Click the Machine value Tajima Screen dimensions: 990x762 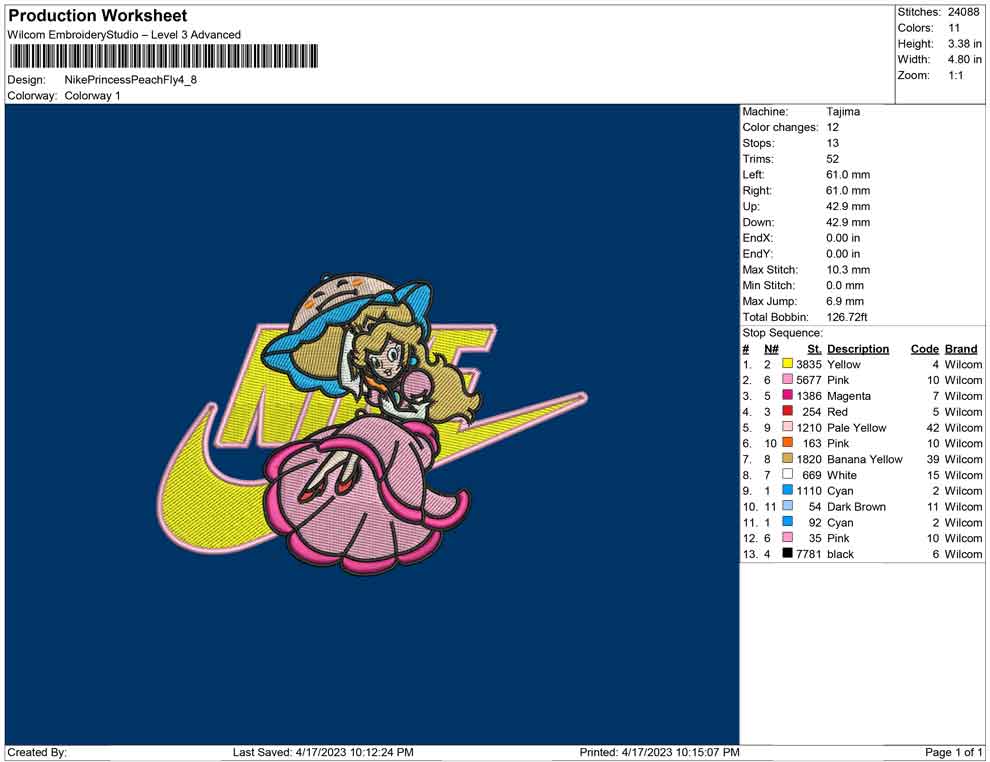843,111
